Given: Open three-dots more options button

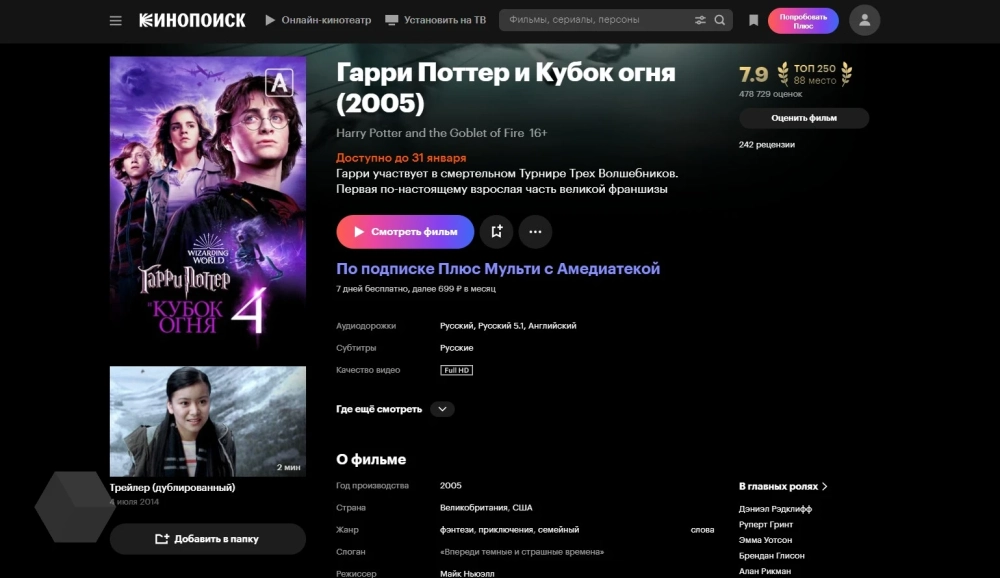Looking at the screenshot, I should [x=535, y=232].
